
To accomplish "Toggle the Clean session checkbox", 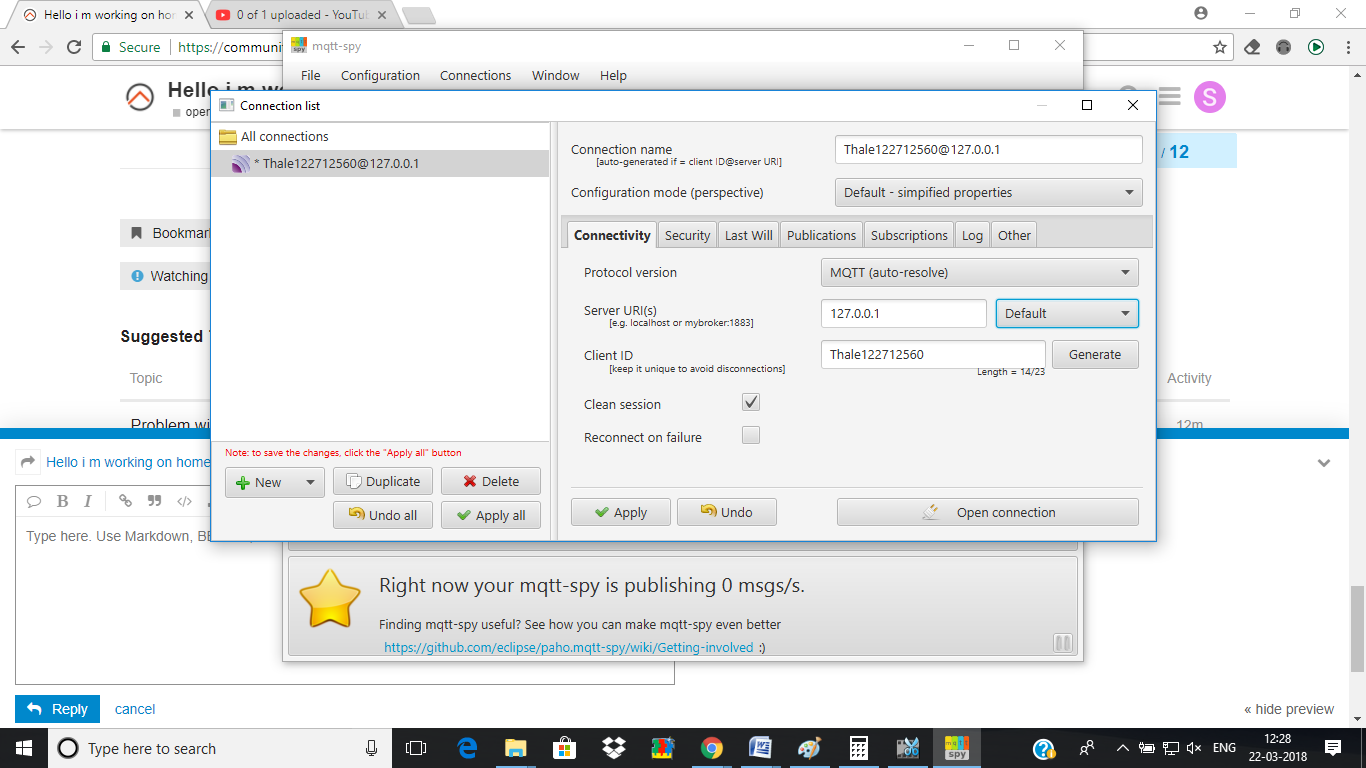I will [751, 402].
